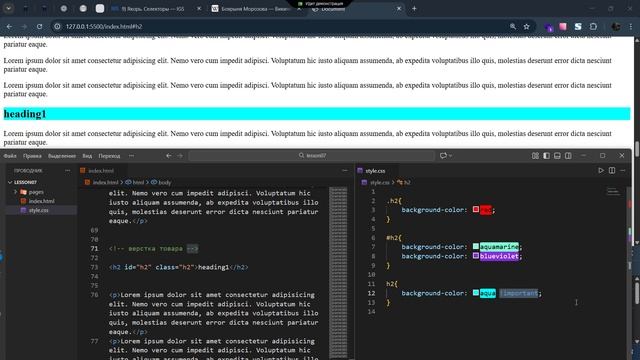640x360 pixels.
Task: Click the browser address bar URL
Action: click(104, 27)
